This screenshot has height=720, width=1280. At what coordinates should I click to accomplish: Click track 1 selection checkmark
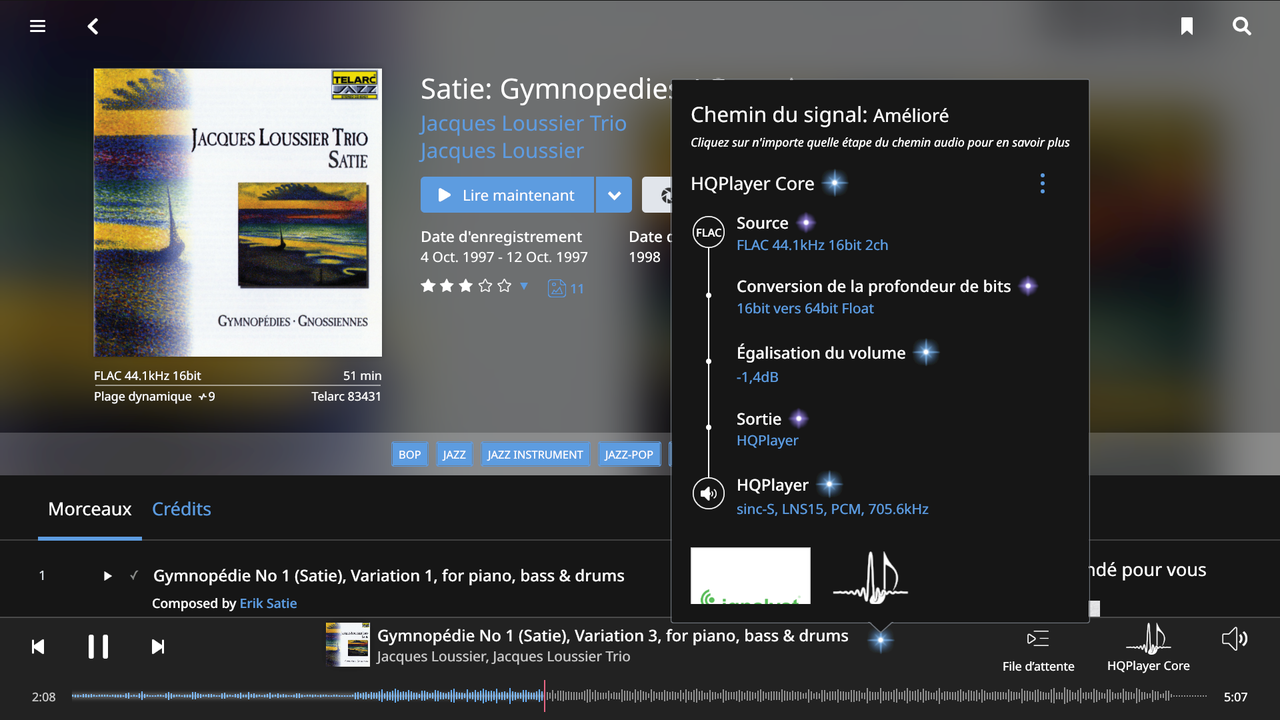click(134, 576)
